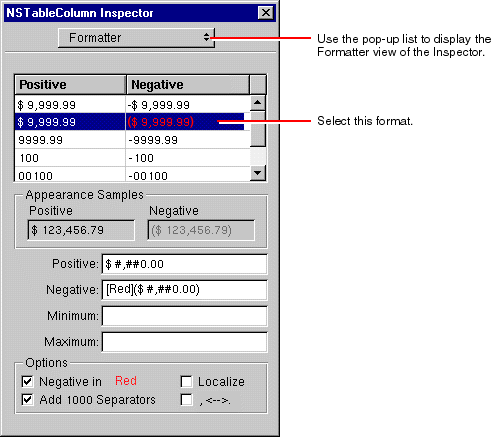The image size is (495, 437).
Task: Click the Positive format input field
Action: pos(184,264)
